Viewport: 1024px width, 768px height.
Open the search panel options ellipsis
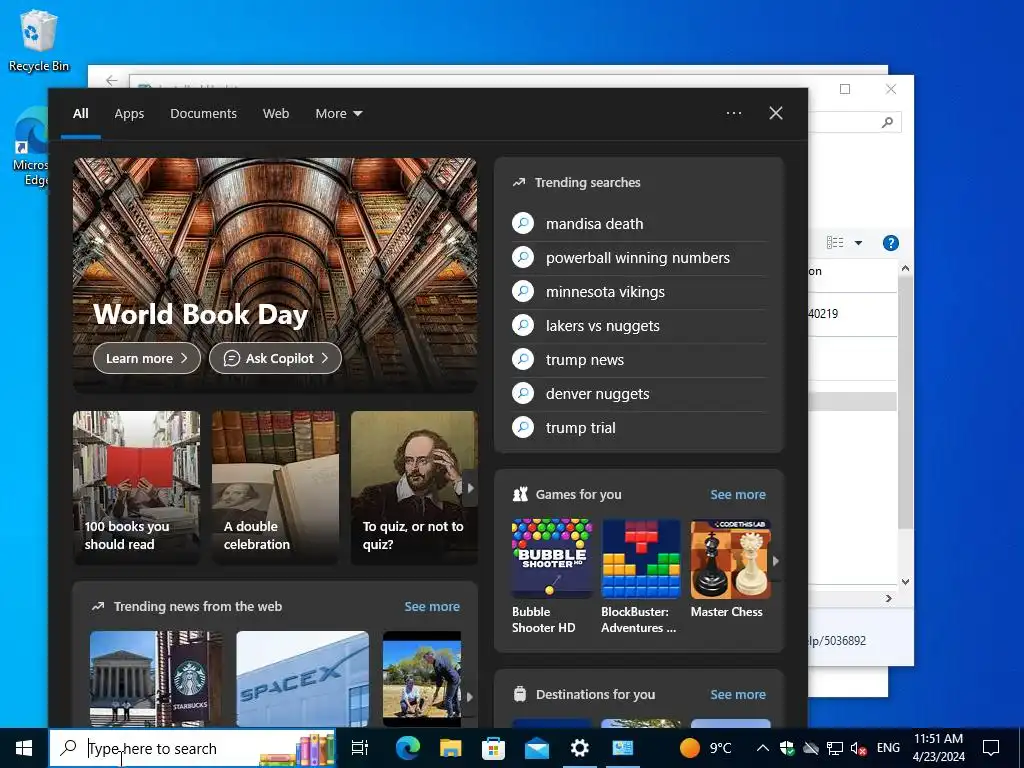tap(734, 113)
